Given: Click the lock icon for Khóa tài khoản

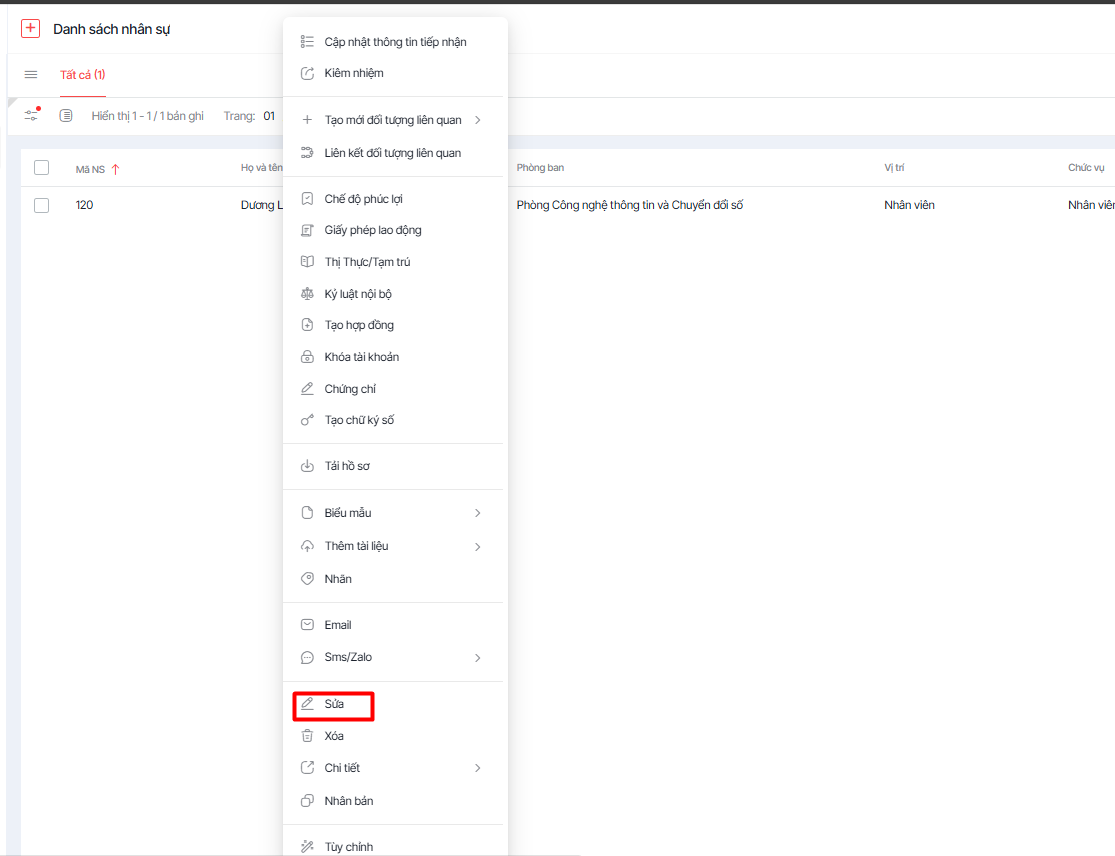Looking at the screenshot, I should [307, 357].
